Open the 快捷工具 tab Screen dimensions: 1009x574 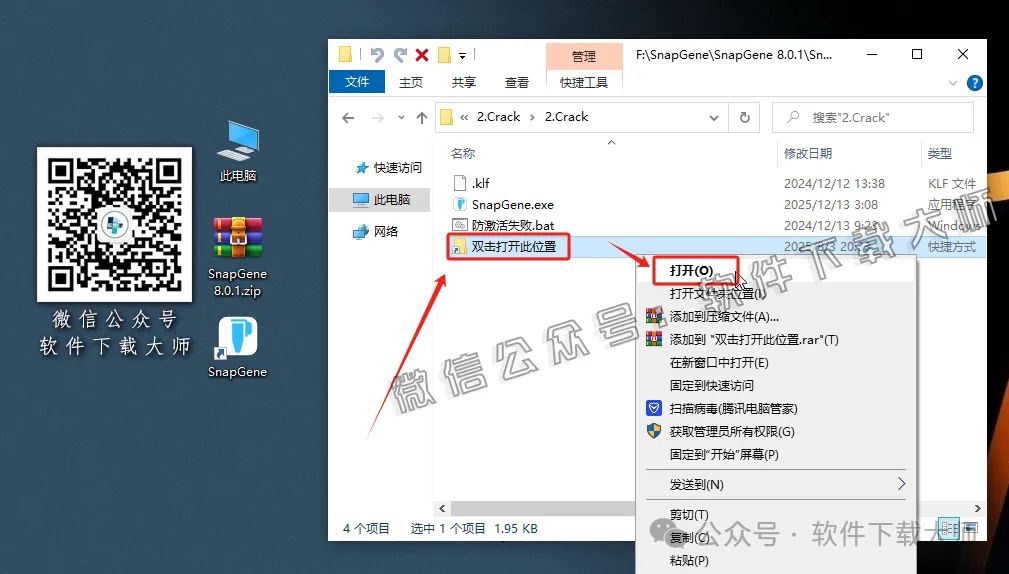(x=584, y=82)
